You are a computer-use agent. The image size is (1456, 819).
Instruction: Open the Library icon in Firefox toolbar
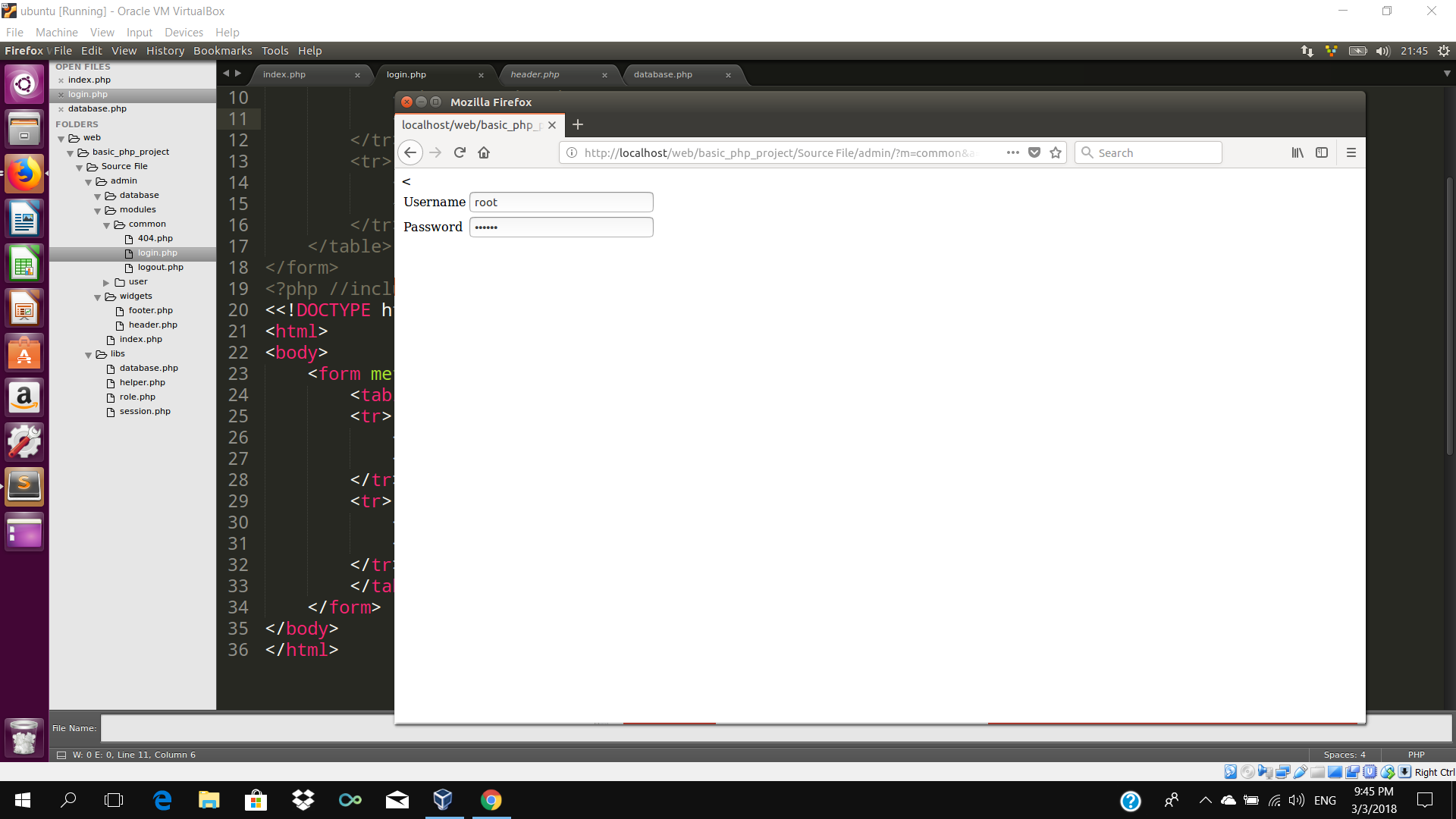point(1298,152)
